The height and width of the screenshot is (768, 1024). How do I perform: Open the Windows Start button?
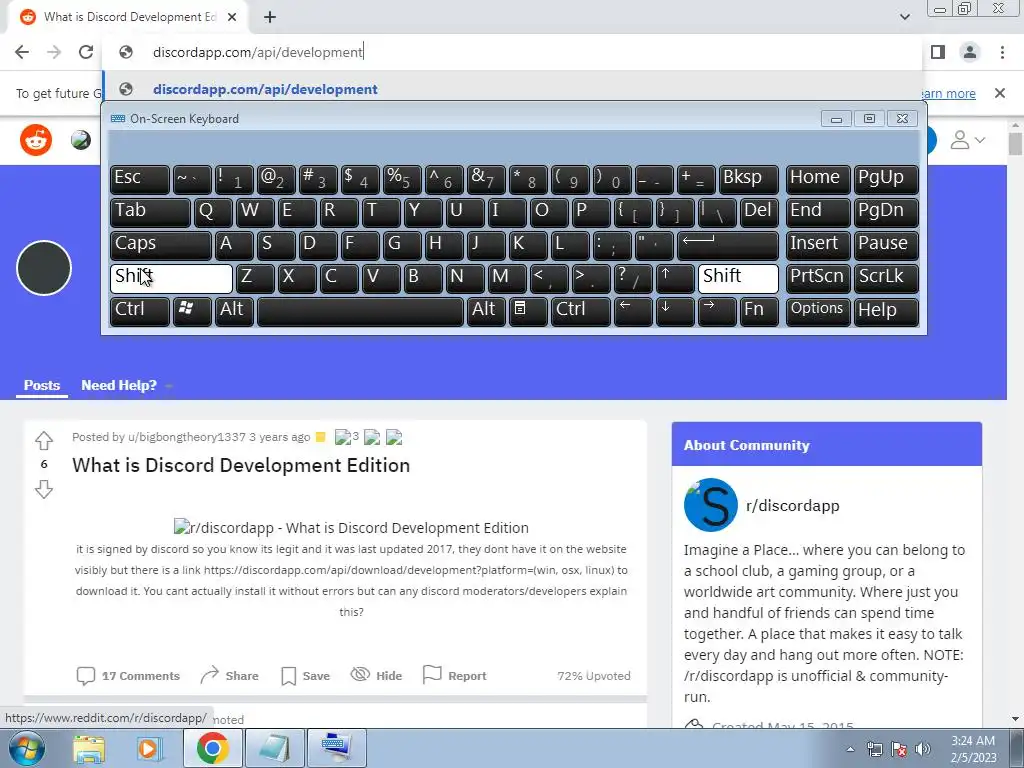(26, 748)
